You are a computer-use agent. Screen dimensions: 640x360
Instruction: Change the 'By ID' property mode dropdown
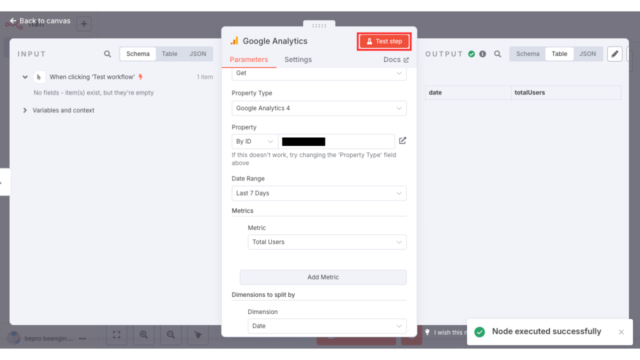[x=254, y=142]
